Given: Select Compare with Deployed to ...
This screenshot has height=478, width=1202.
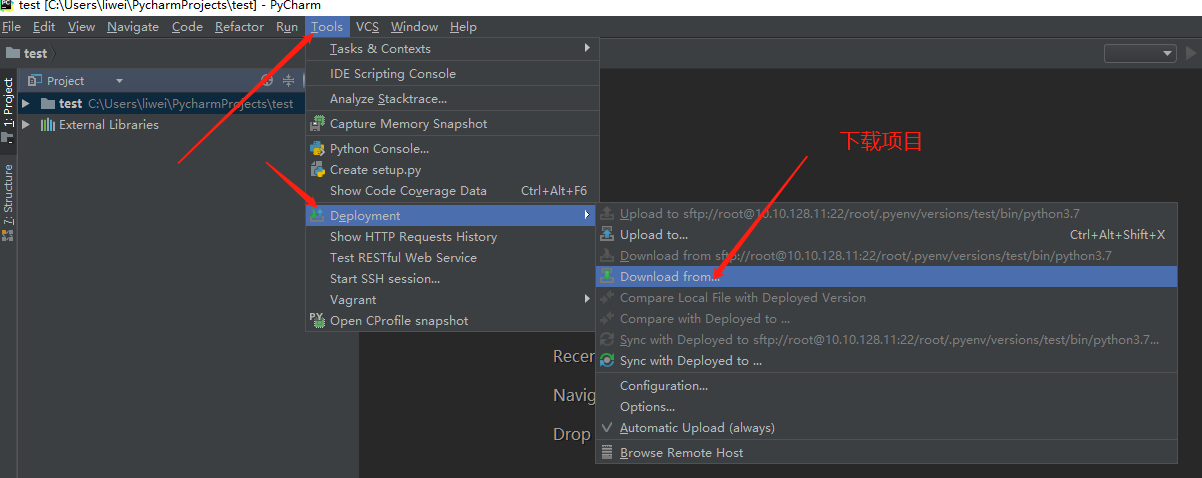Looking at the screenshot, I should [886, 318].
